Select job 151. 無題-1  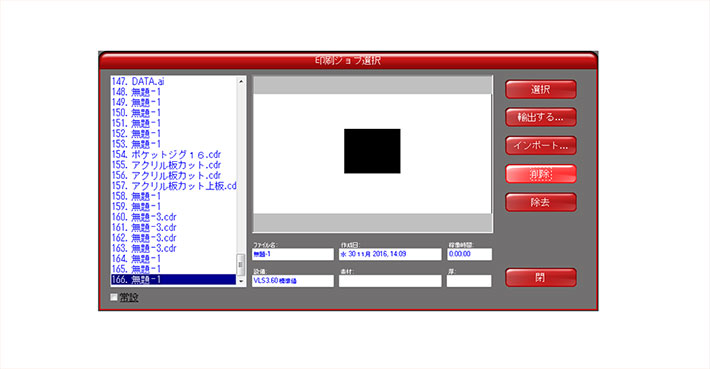click(x=174, y=123)
